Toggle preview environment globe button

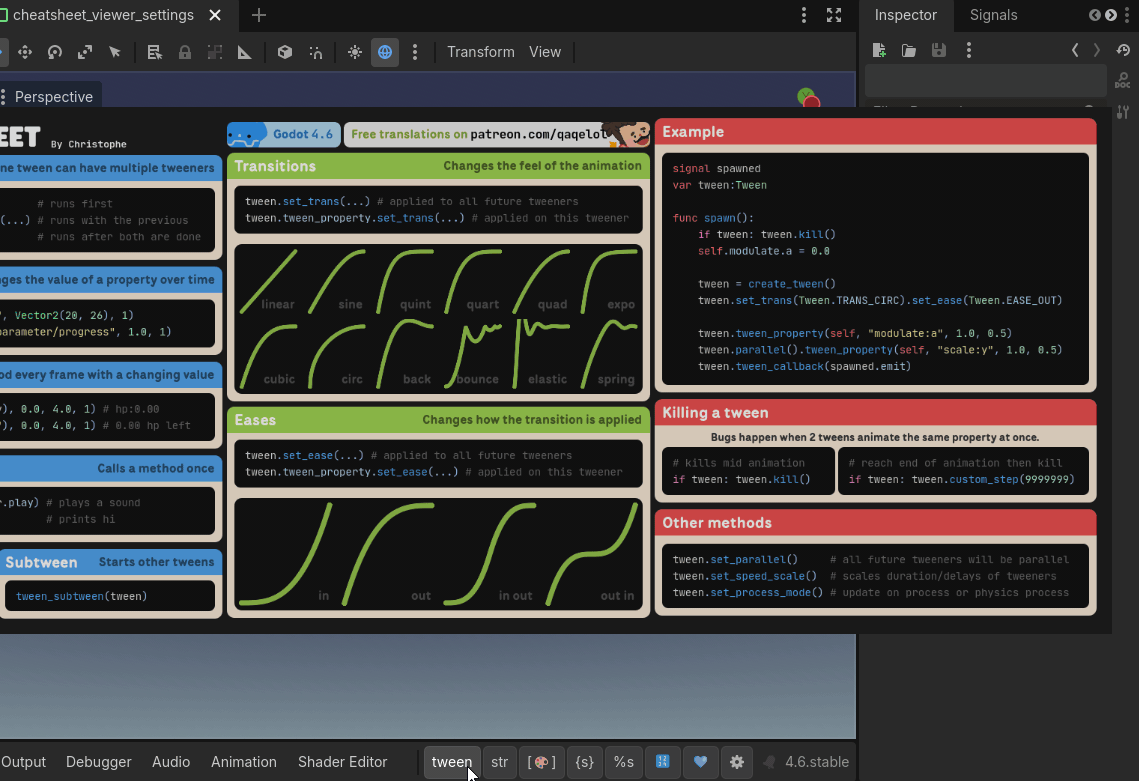point(385,52)
